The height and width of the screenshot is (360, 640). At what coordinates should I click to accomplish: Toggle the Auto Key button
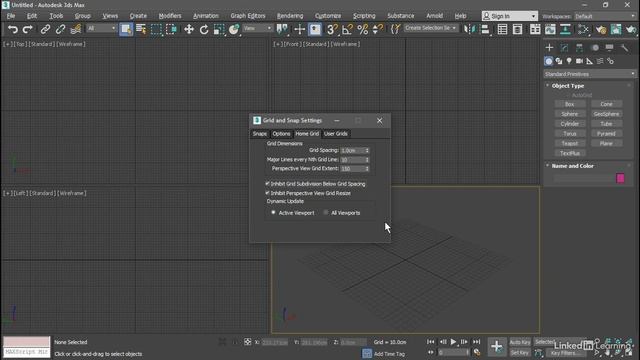(520, 342)
